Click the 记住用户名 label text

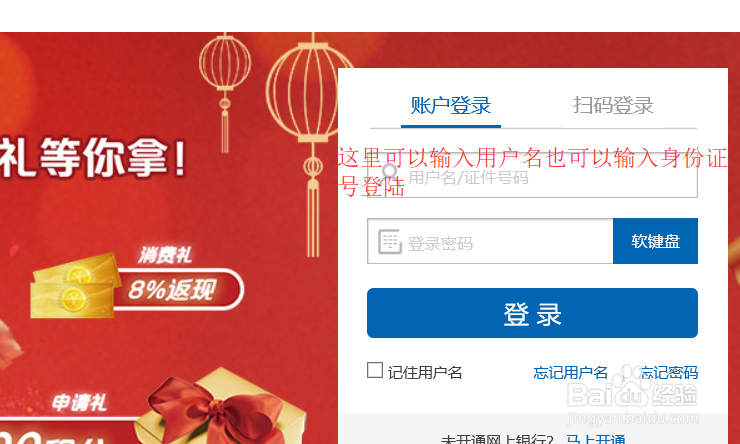425,373
